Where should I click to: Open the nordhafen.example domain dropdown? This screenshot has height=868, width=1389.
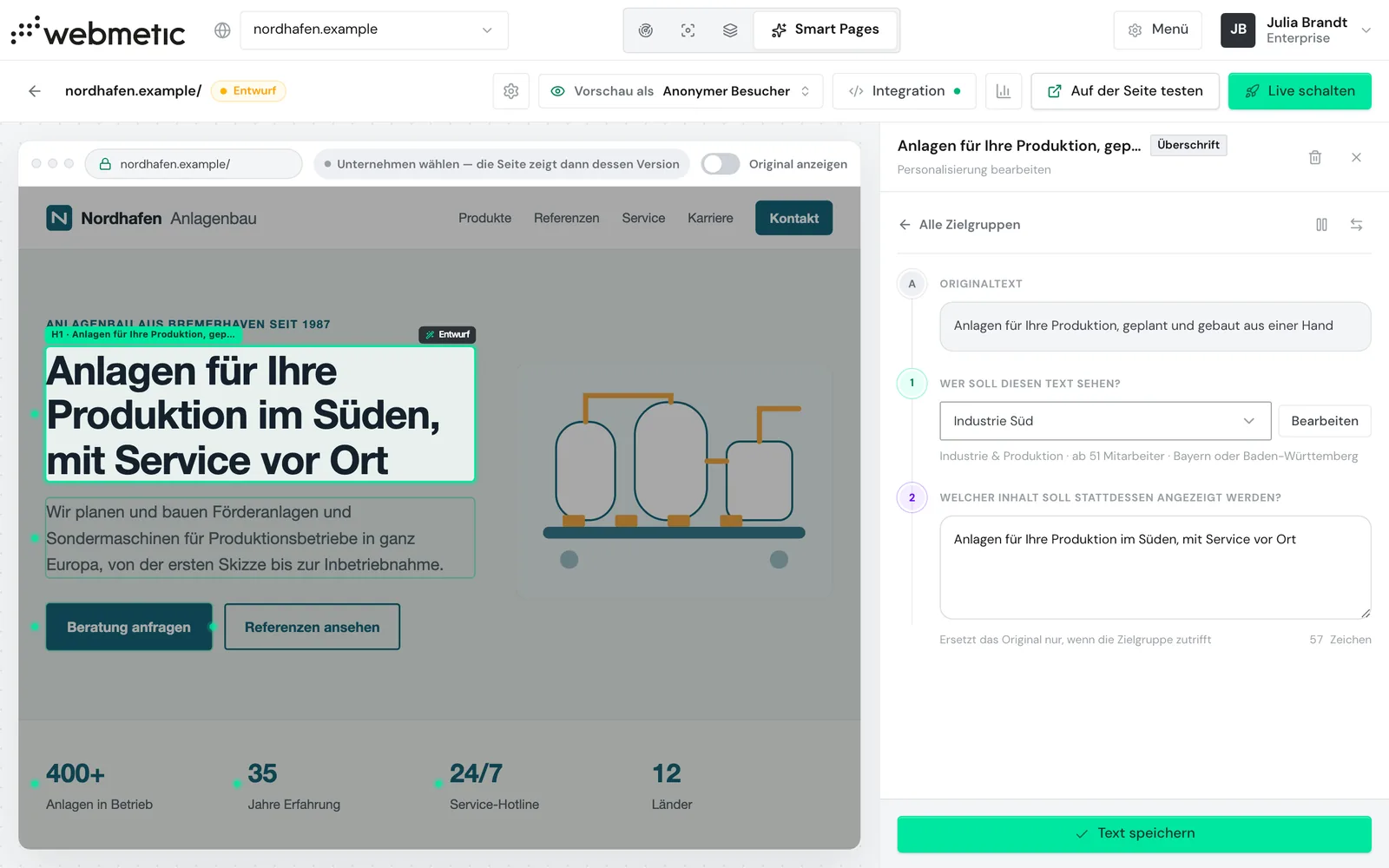click(374, 30)
